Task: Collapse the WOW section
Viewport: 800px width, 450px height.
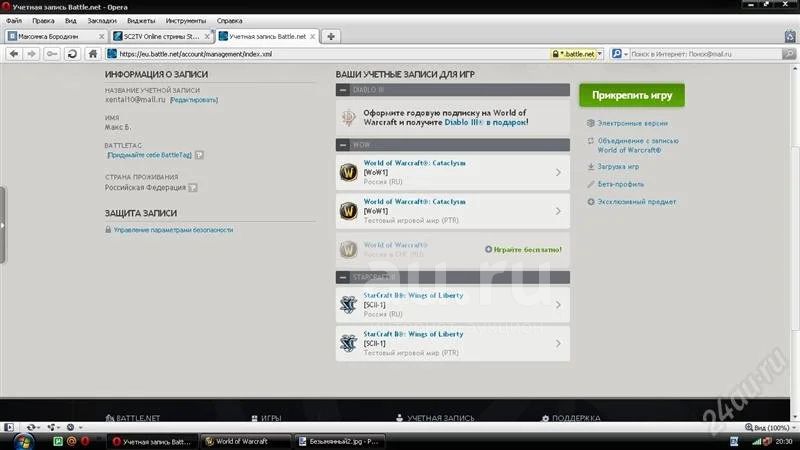Action: coord(343,145)
